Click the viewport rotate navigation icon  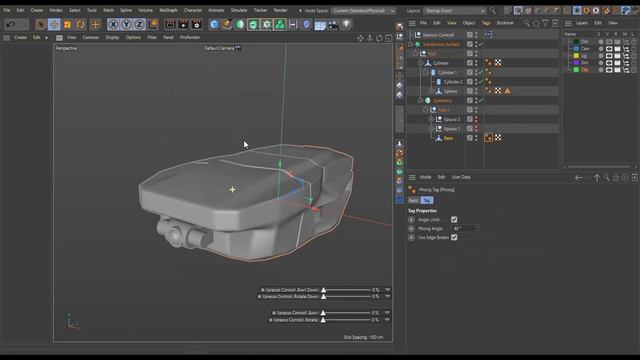(379, 38)
